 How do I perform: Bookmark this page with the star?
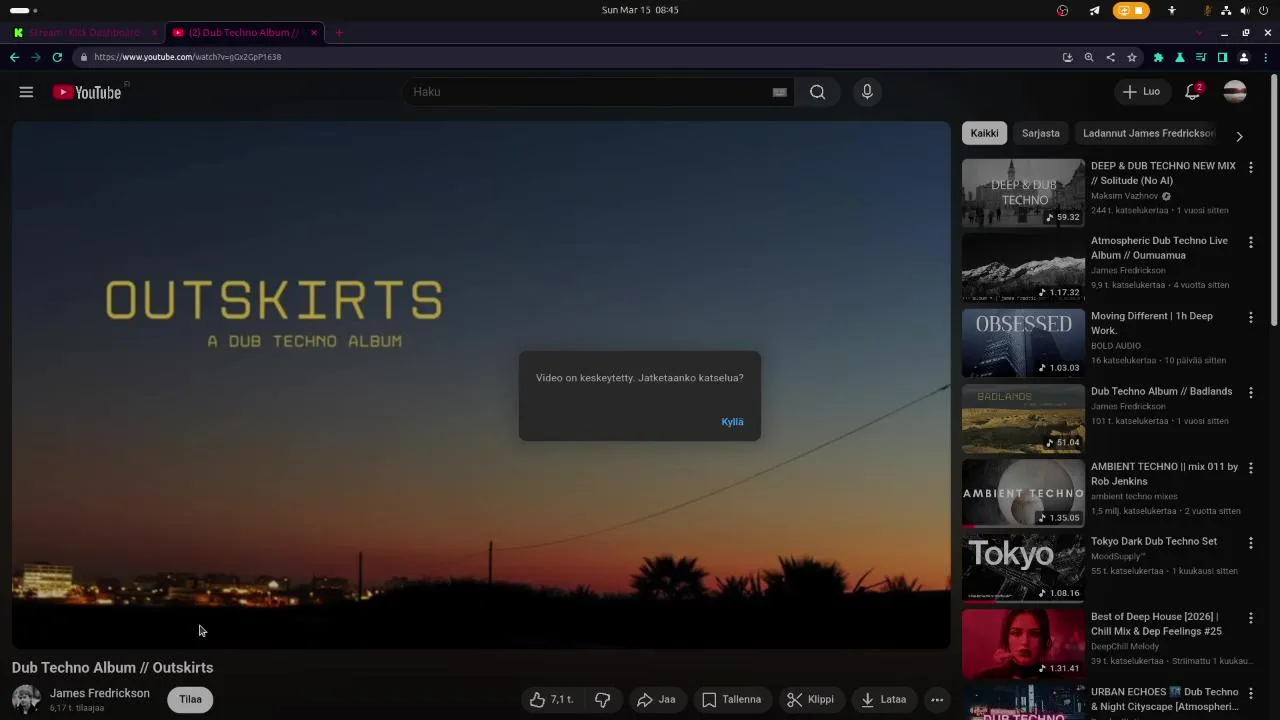coord(1132,57)
